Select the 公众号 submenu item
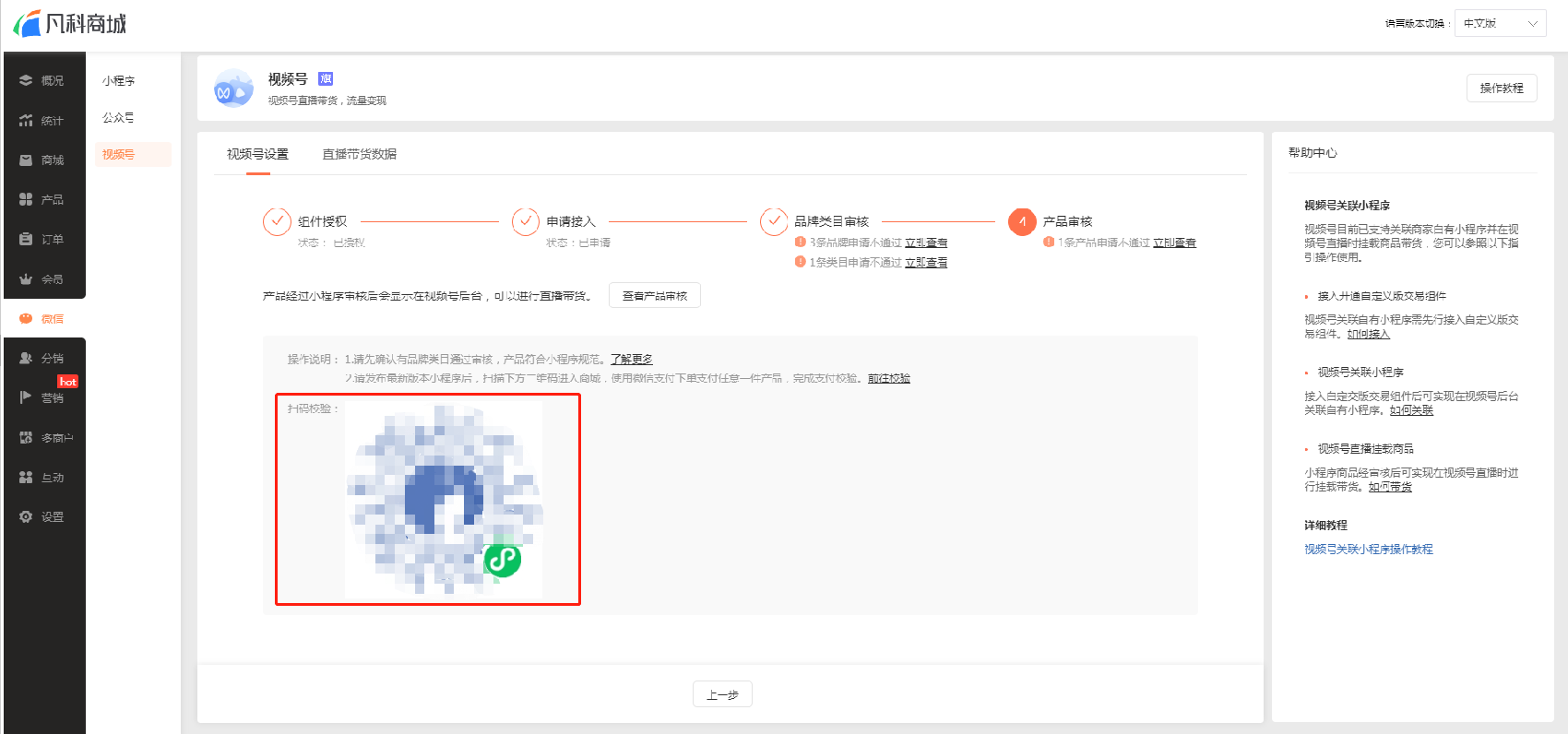1568x734 pixels. [x=118, y=118]
